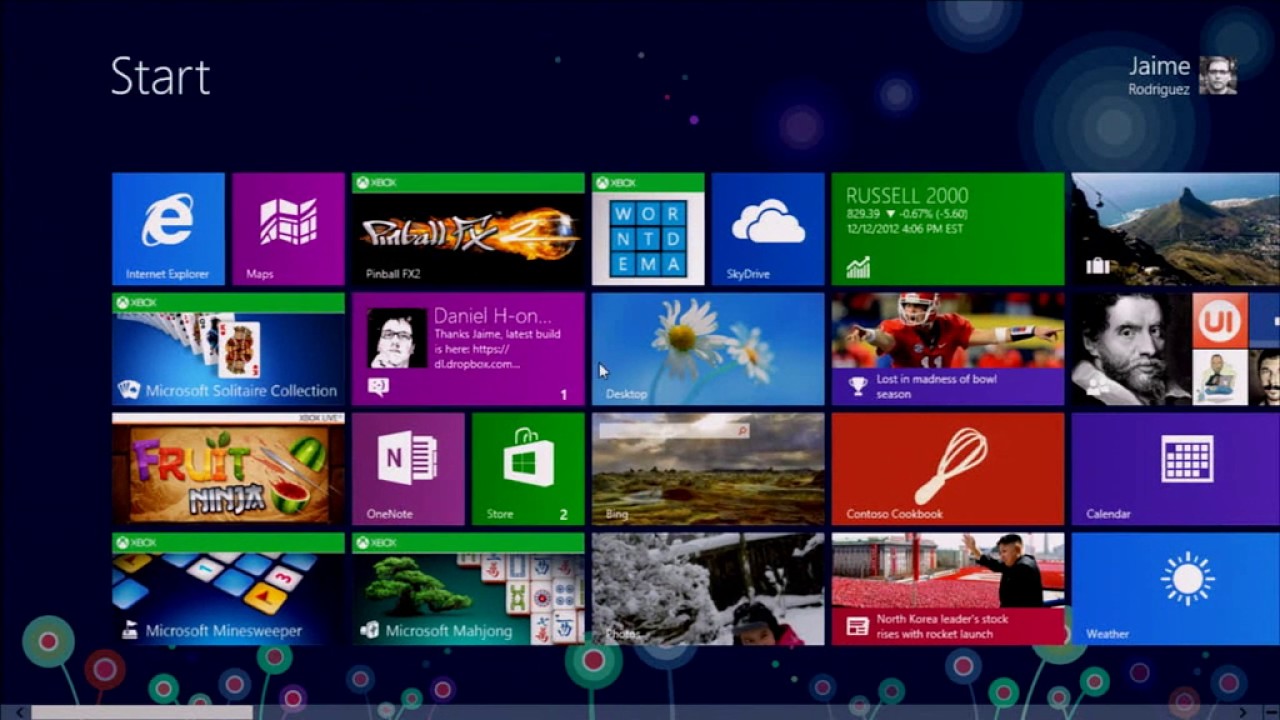Click the Bing search box on tile
This screenshot has height=720, width=1280.
point(675,430)
